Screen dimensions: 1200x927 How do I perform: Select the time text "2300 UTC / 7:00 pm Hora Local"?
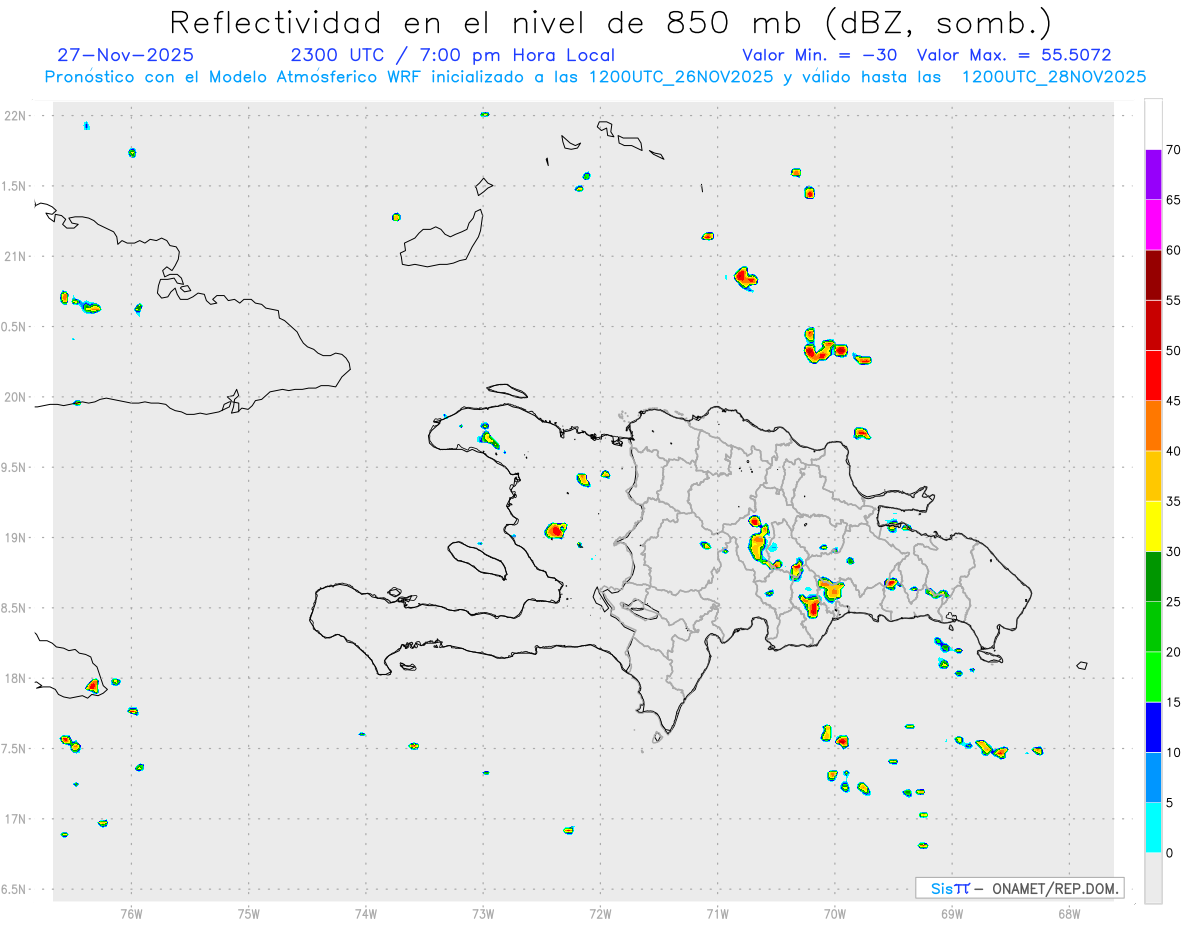click(x=452, y=55)
